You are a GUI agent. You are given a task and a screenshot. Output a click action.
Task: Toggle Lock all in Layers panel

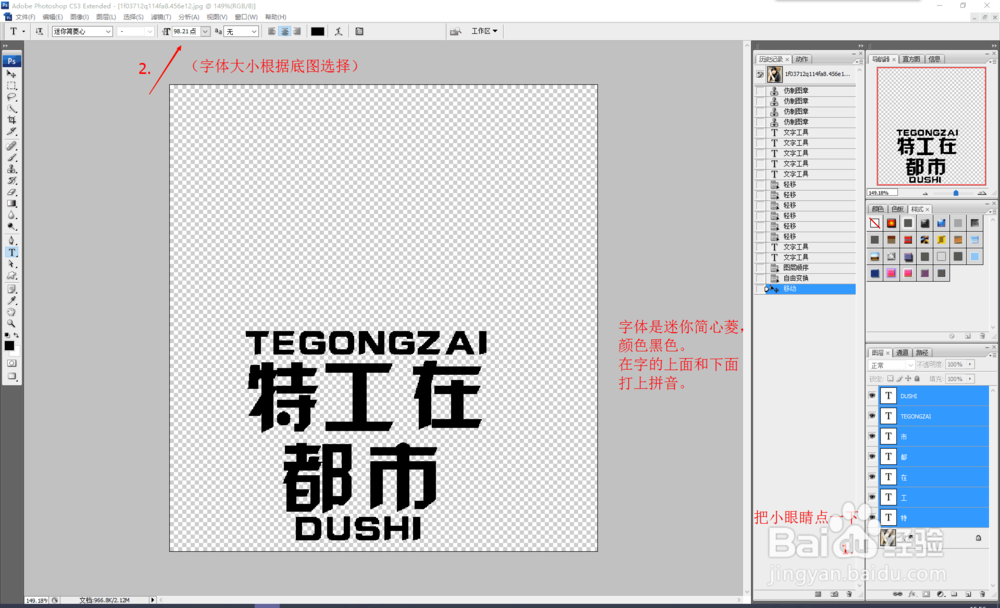917,378
